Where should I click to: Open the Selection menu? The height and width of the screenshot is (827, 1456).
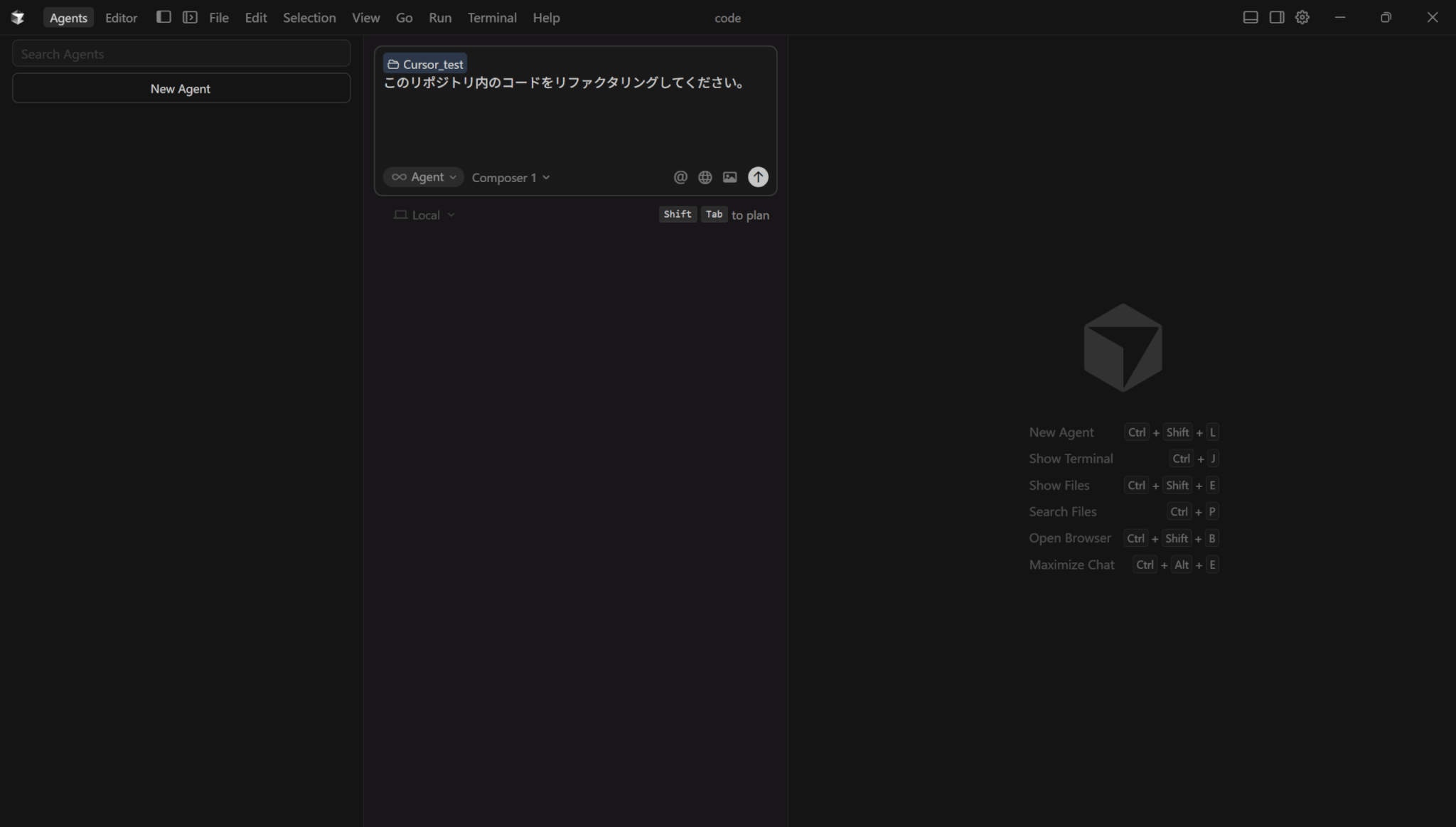(309, 18)
